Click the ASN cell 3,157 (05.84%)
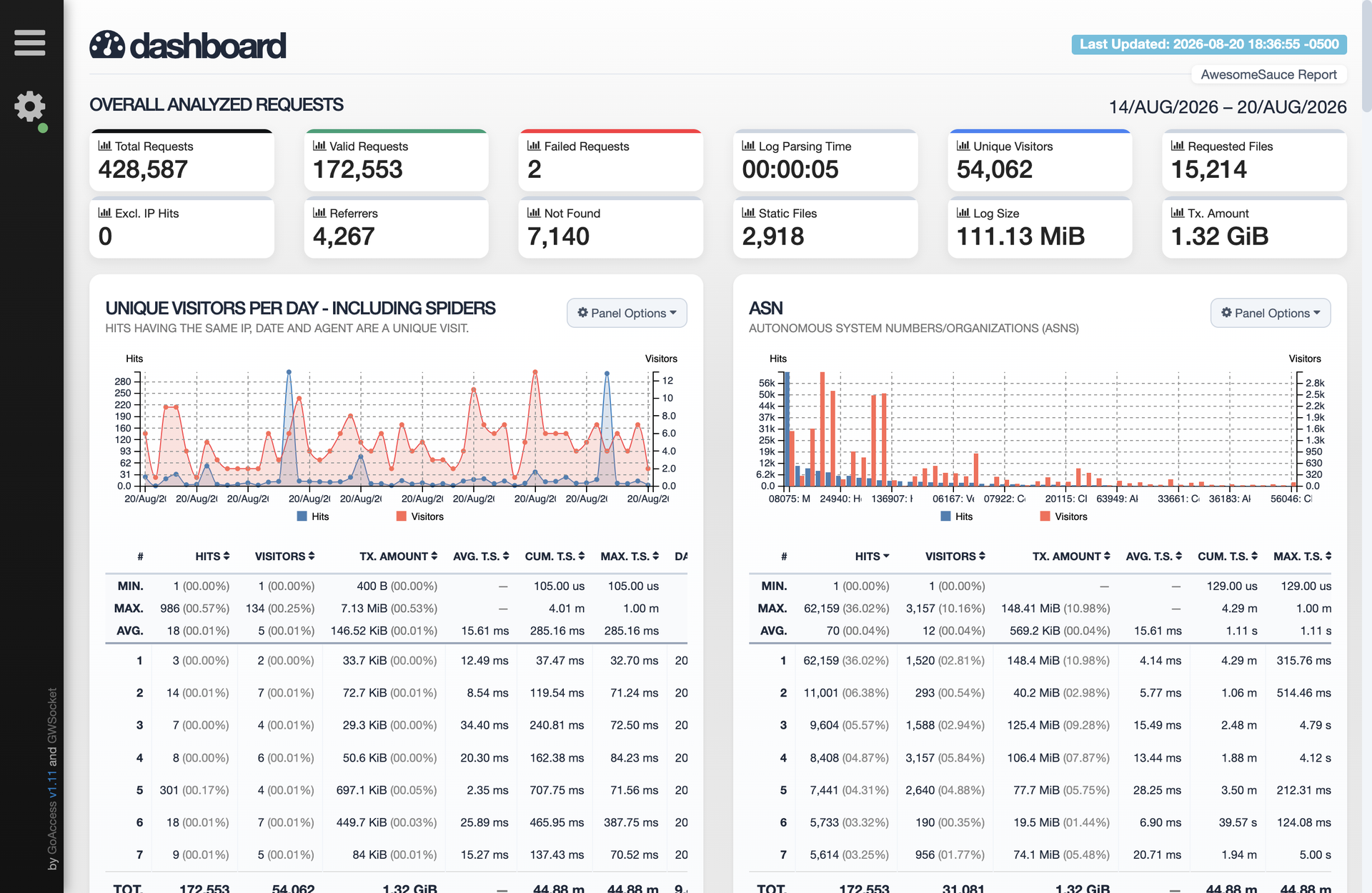 [945, 758]
